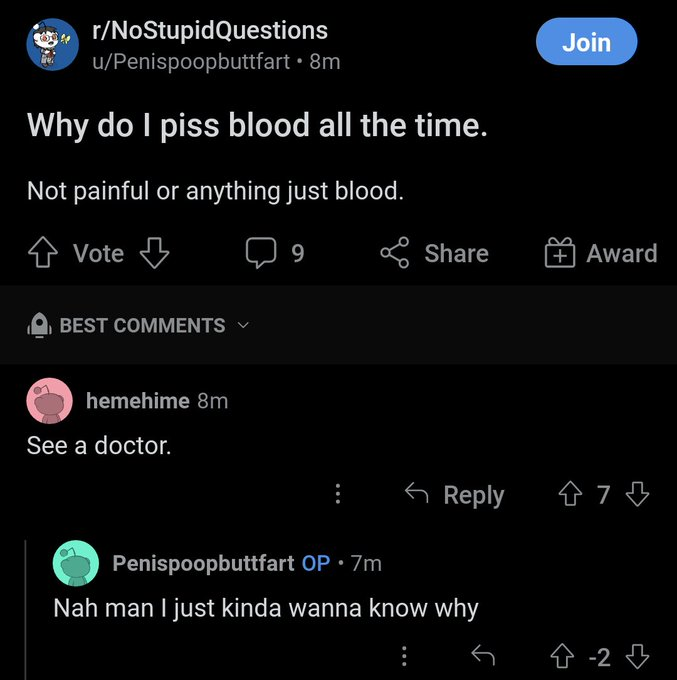This screenshot has width=677, height=680.
Task: Downvote hemehime's "See a doctor" comment
Action: click(637, 494)
